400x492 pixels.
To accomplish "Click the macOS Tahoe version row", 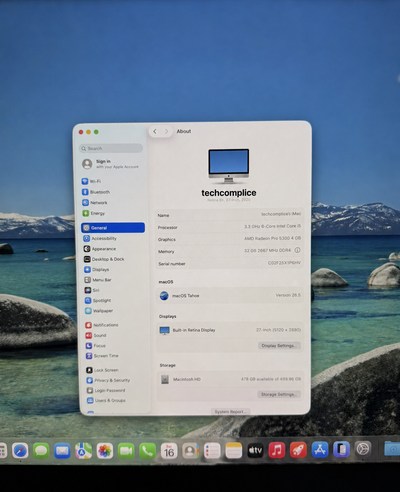I will 229,295.
